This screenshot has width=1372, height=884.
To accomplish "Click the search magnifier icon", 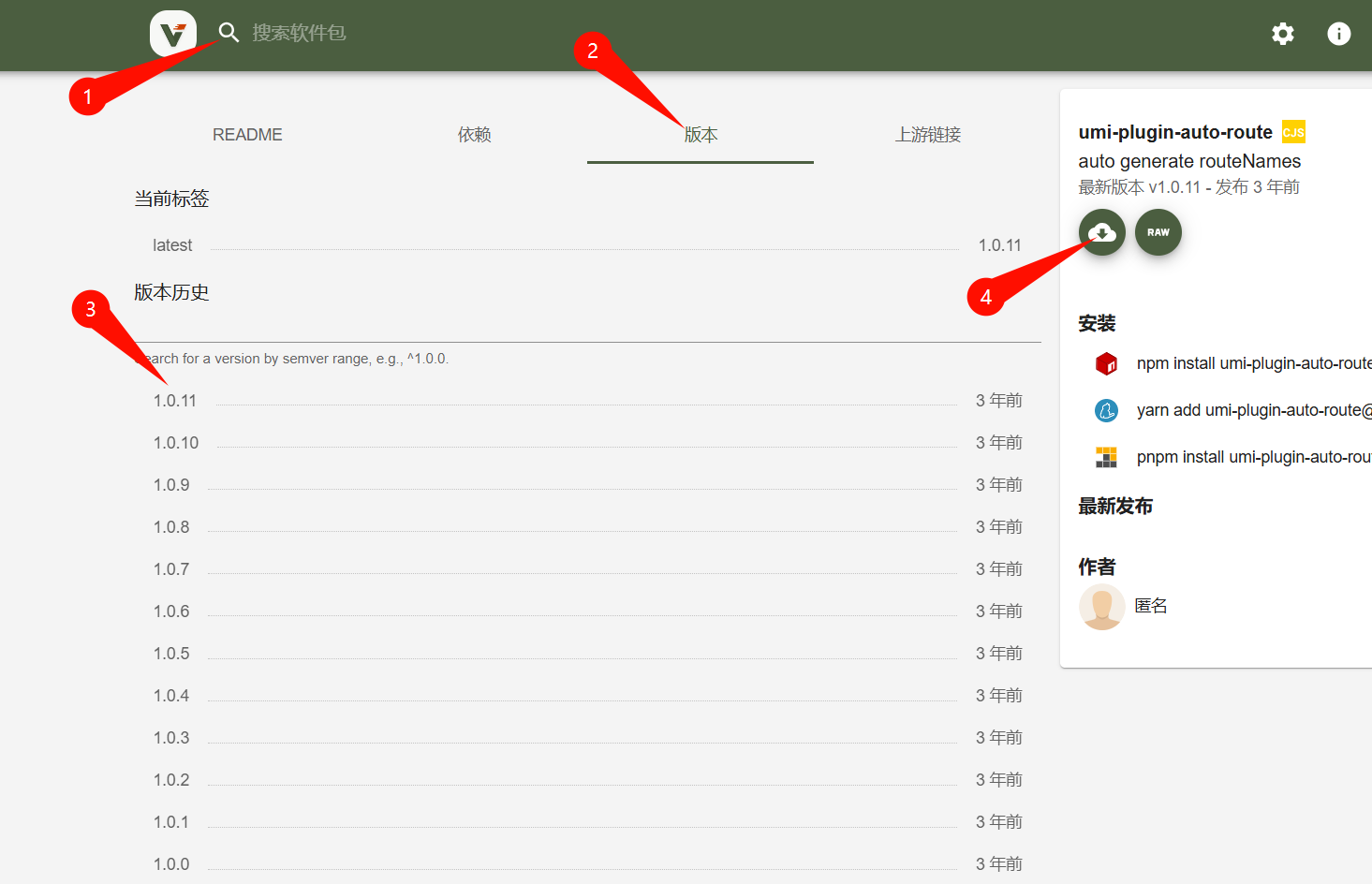I will click(229, 33).
